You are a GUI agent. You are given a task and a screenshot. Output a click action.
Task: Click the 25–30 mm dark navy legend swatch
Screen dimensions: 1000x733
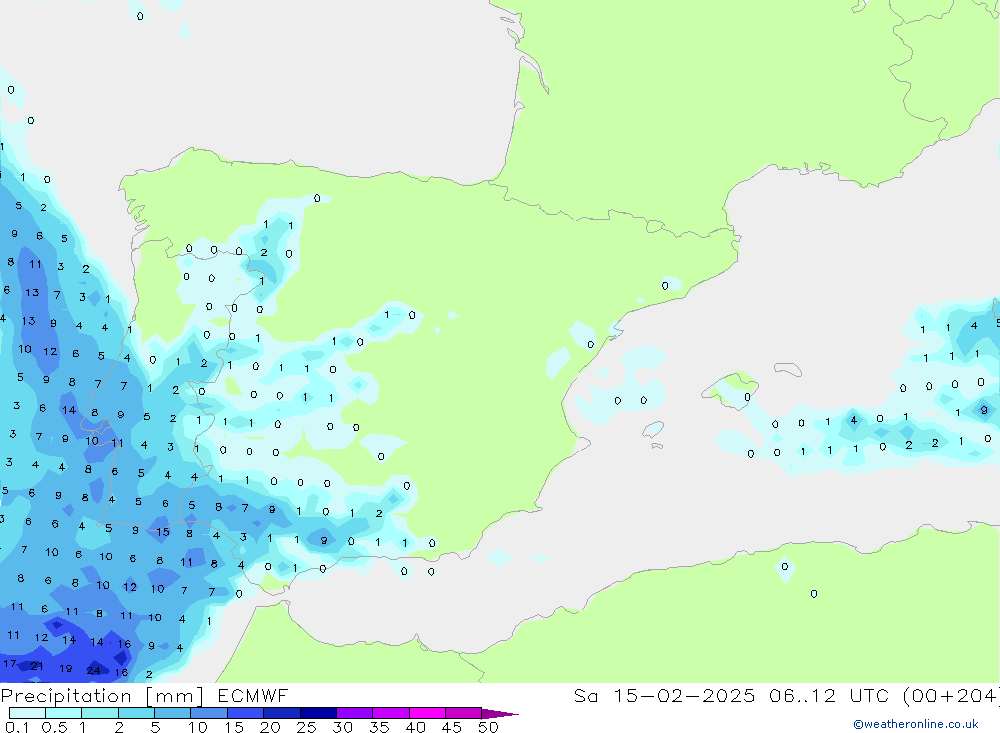tap(318, 713)
